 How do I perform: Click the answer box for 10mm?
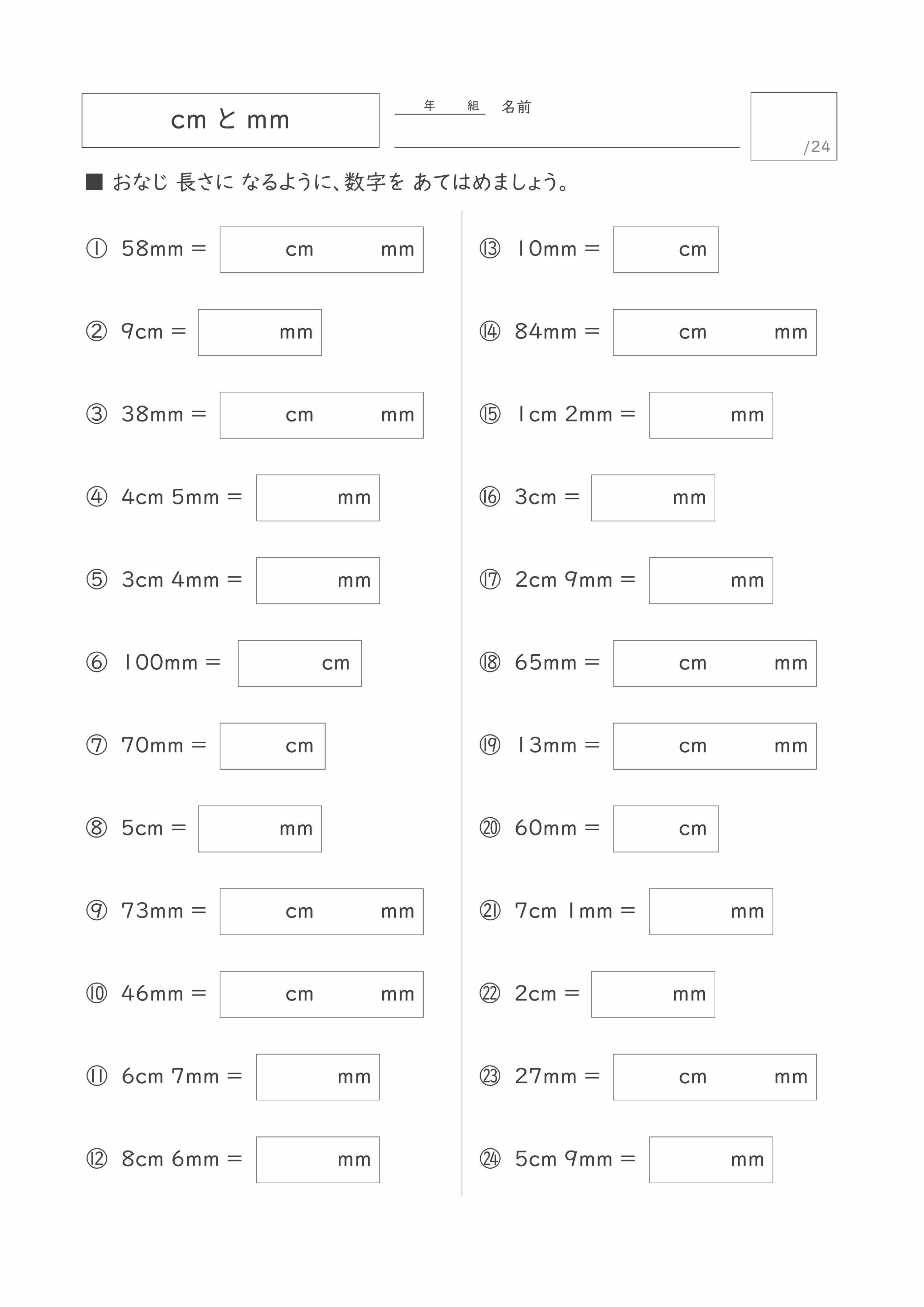[x=665, y=250]
